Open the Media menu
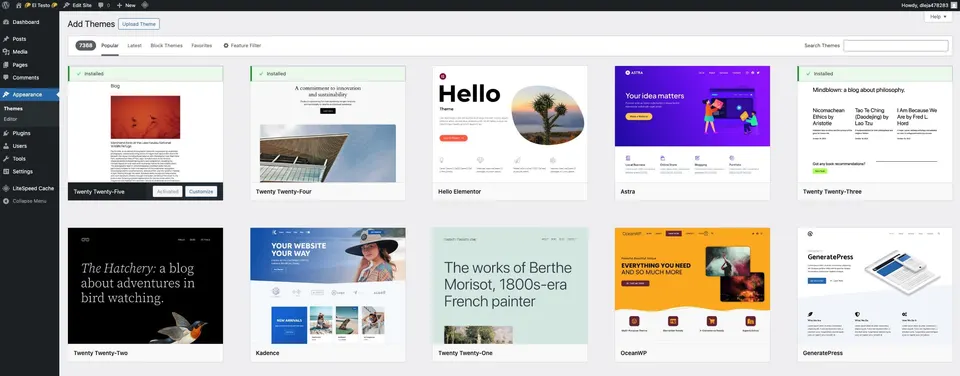960x376 pixels. click(x=29, y=52)
